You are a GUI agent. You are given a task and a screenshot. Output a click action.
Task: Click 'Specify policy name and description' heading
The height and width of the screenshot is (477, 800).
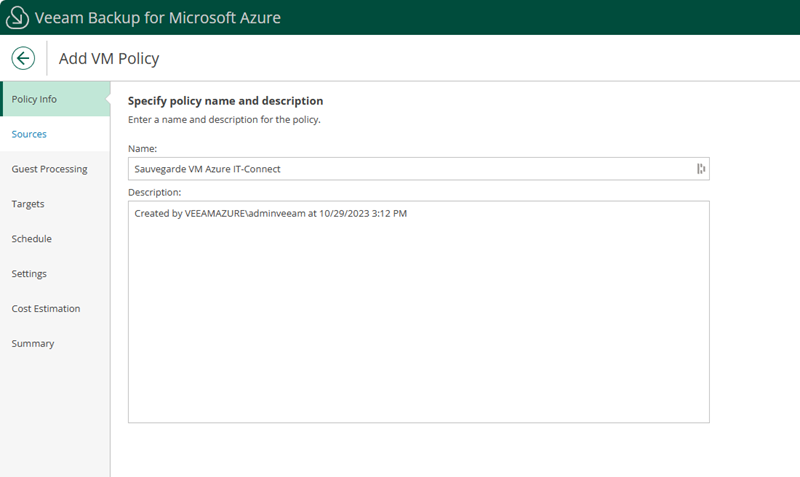pos(225,101)
